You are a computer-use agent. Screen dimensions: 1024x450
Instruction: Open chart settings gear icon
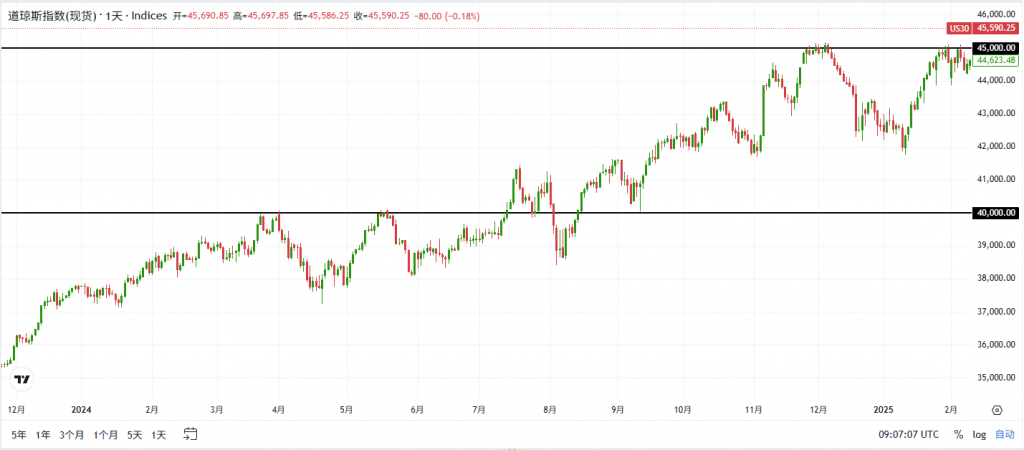(997, 410)
